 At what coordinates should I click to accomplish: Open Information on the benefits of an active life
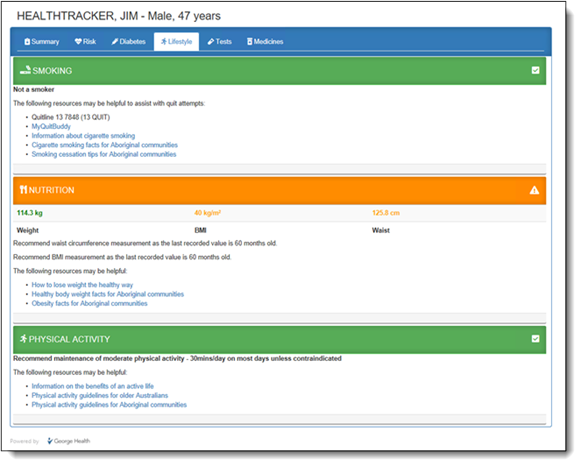[x=92, y=386]
